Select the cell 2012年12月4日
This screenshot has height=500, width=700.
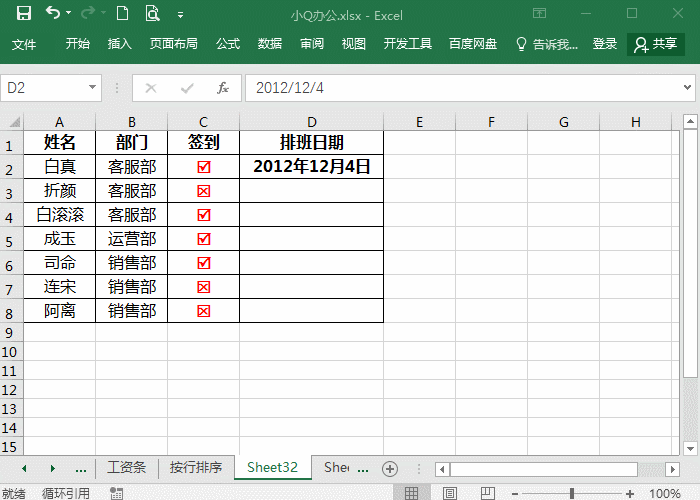click(x=312, y=167)
